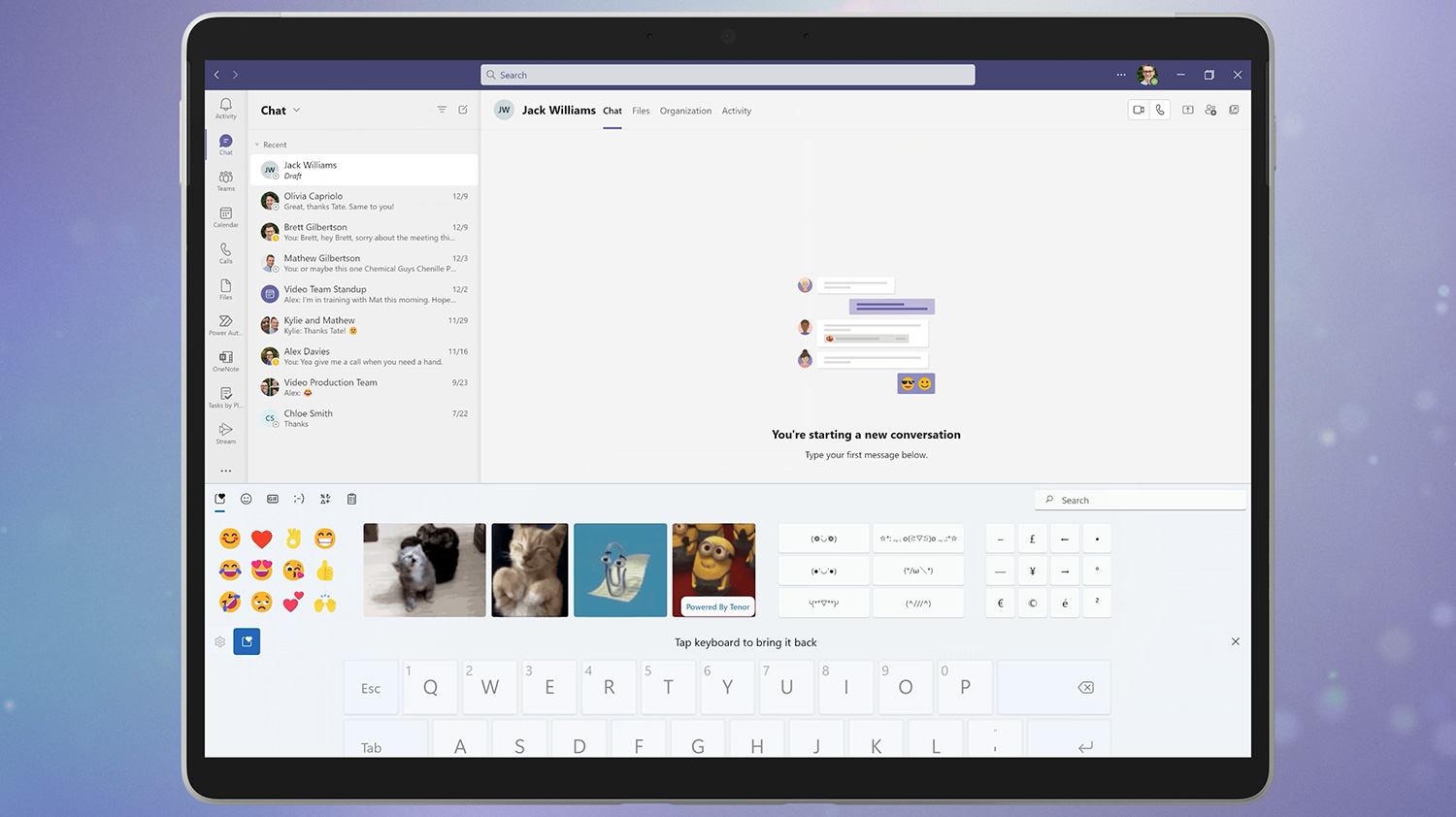Screen dimensions: 1456x817
Task: Add people to the chat
Action: [x=1210, y=111]
